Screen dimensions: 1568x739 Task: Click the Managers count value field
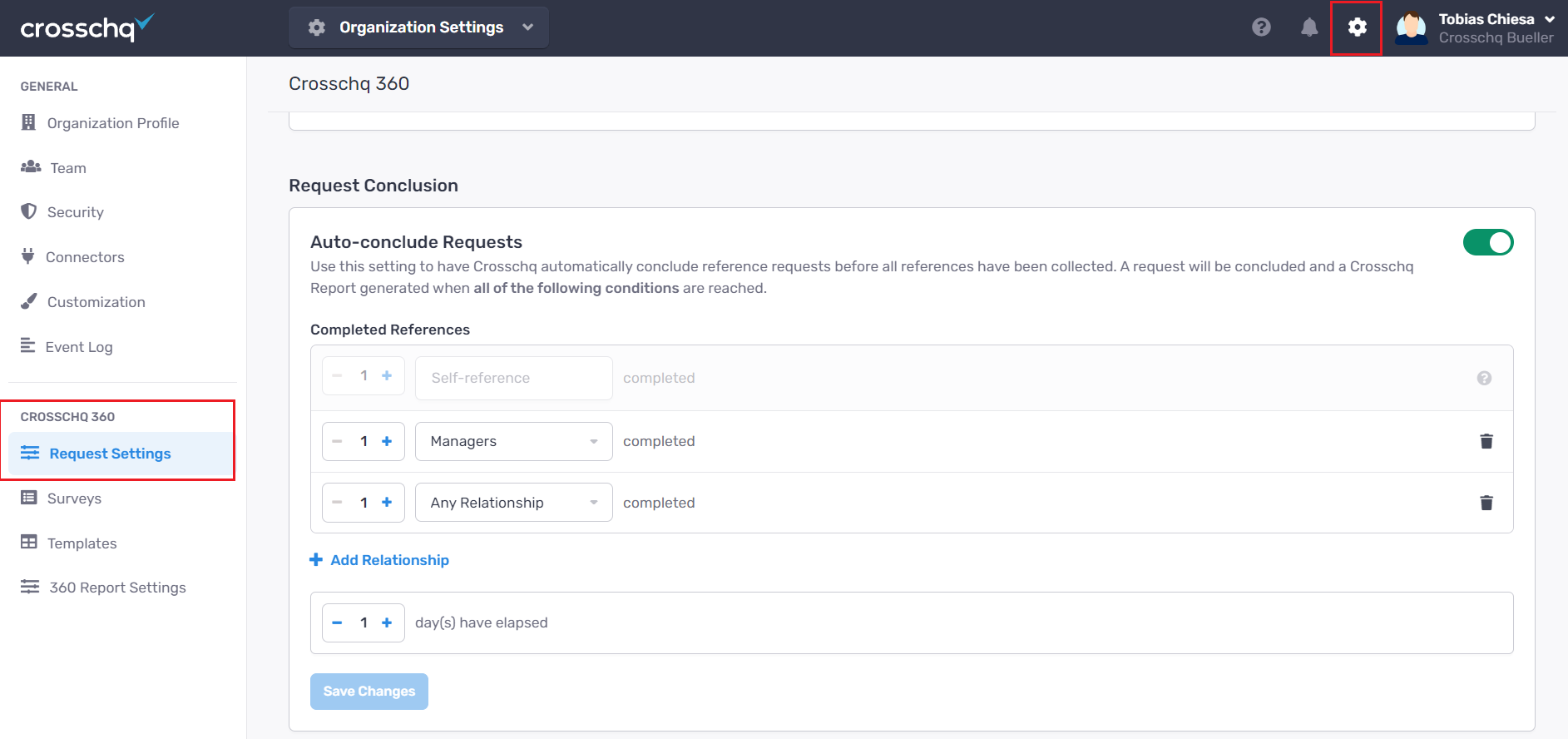click(x=364, y=441)
